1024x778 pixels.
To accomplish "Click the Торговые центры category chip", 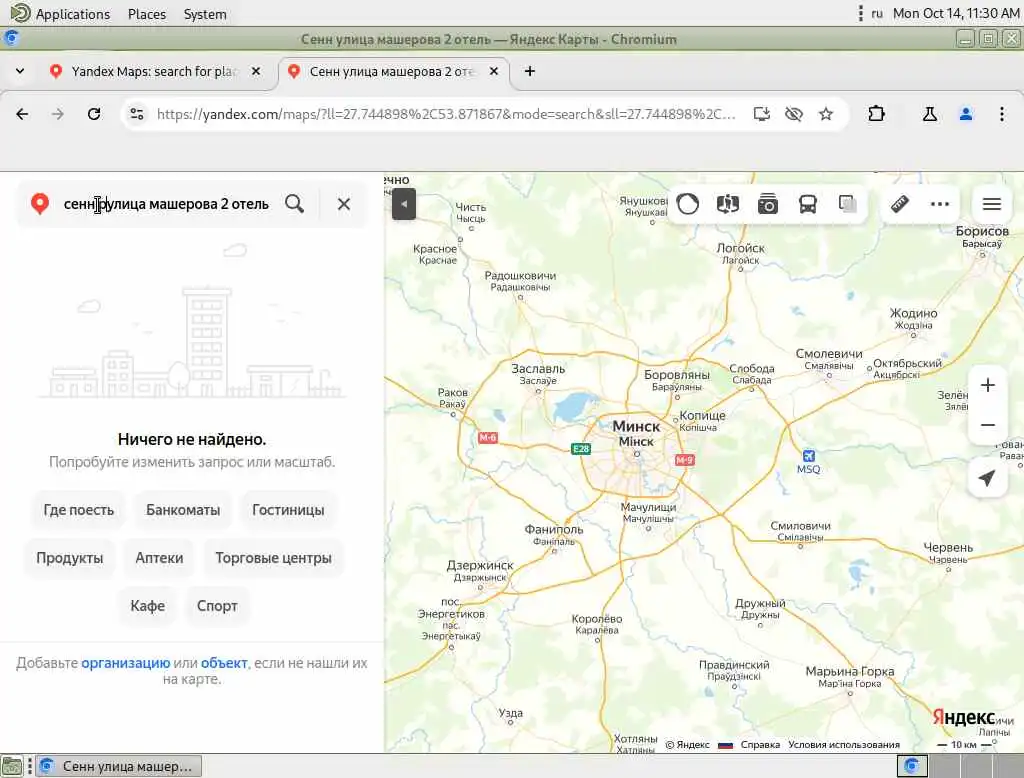I will tap(274, 558).
